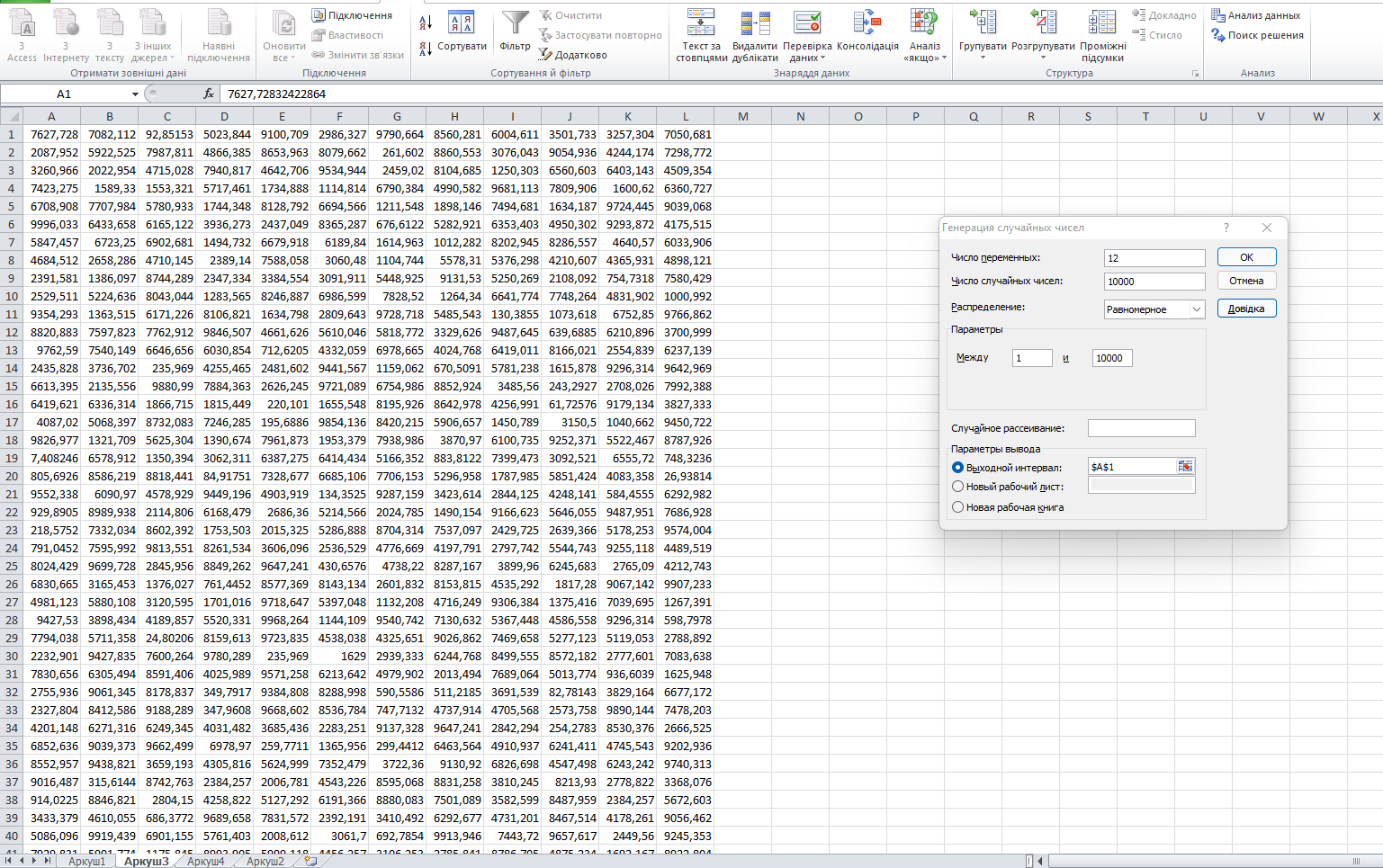
Task: Open the Name Box dropdown arrow
Action: 135,94
